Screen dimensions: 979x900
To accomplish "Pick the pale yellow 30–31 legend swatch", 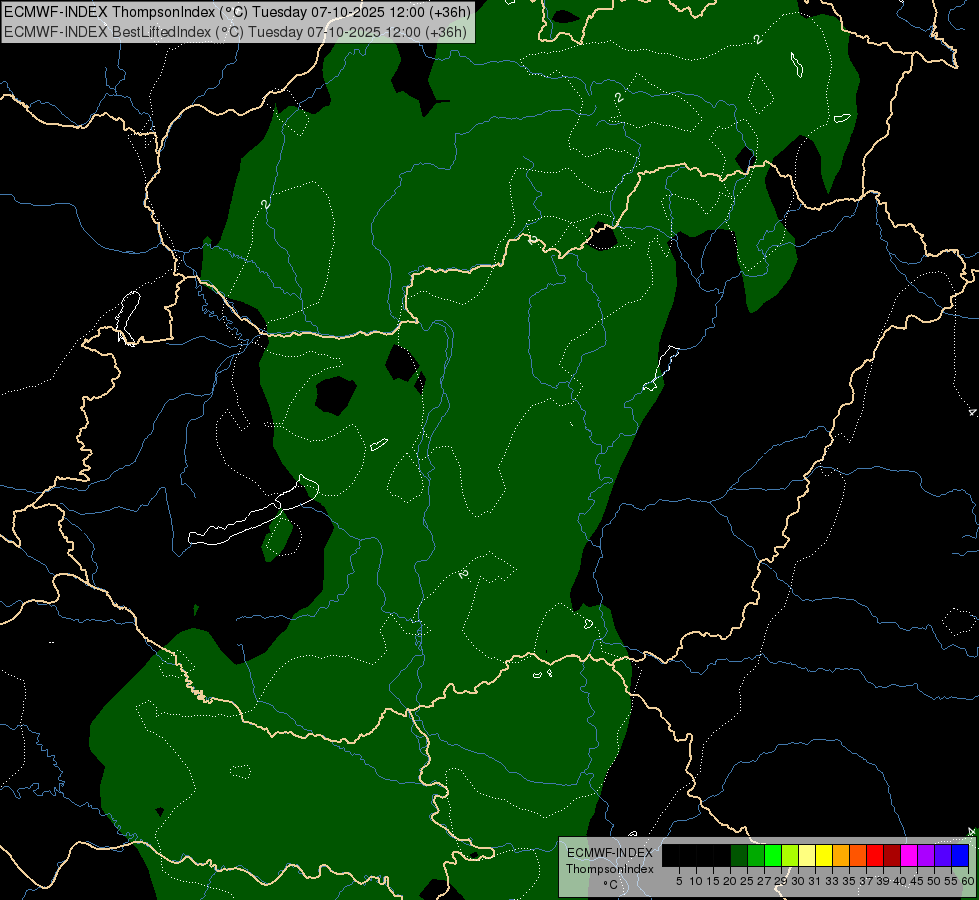I will tap(807, 855).
